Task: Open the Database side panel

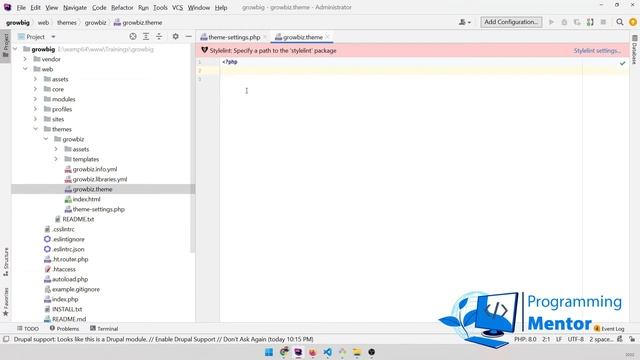Action: [634, 49]
